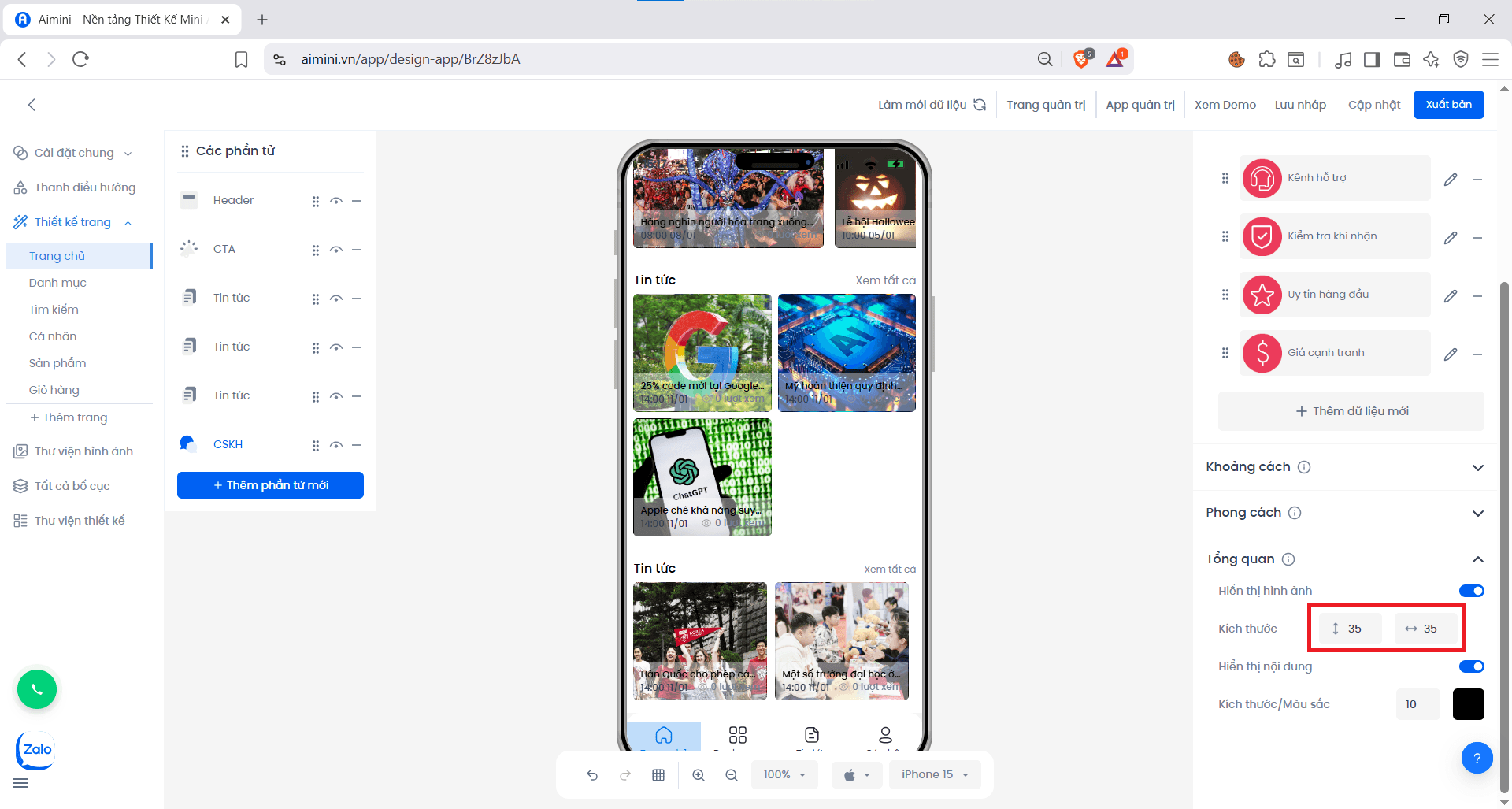Click the Xuất bản button
The height and width of the screenshot is (809, 1512).
1448,105
